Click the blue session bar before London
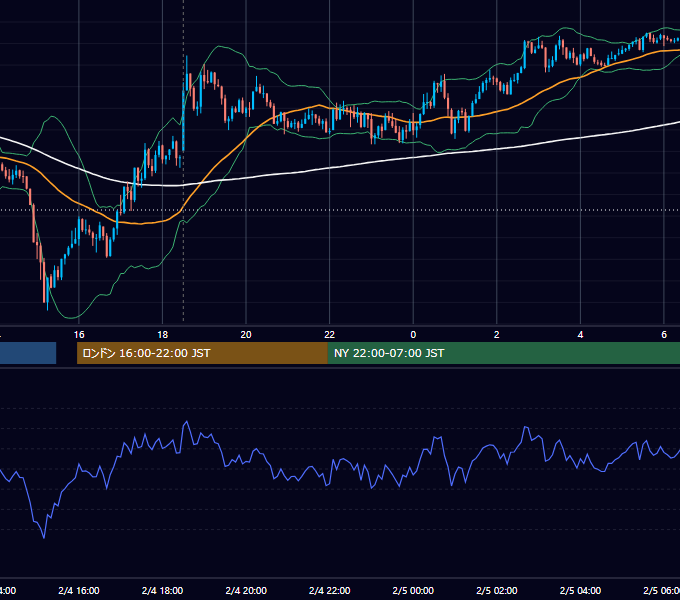 click(28, 353)
